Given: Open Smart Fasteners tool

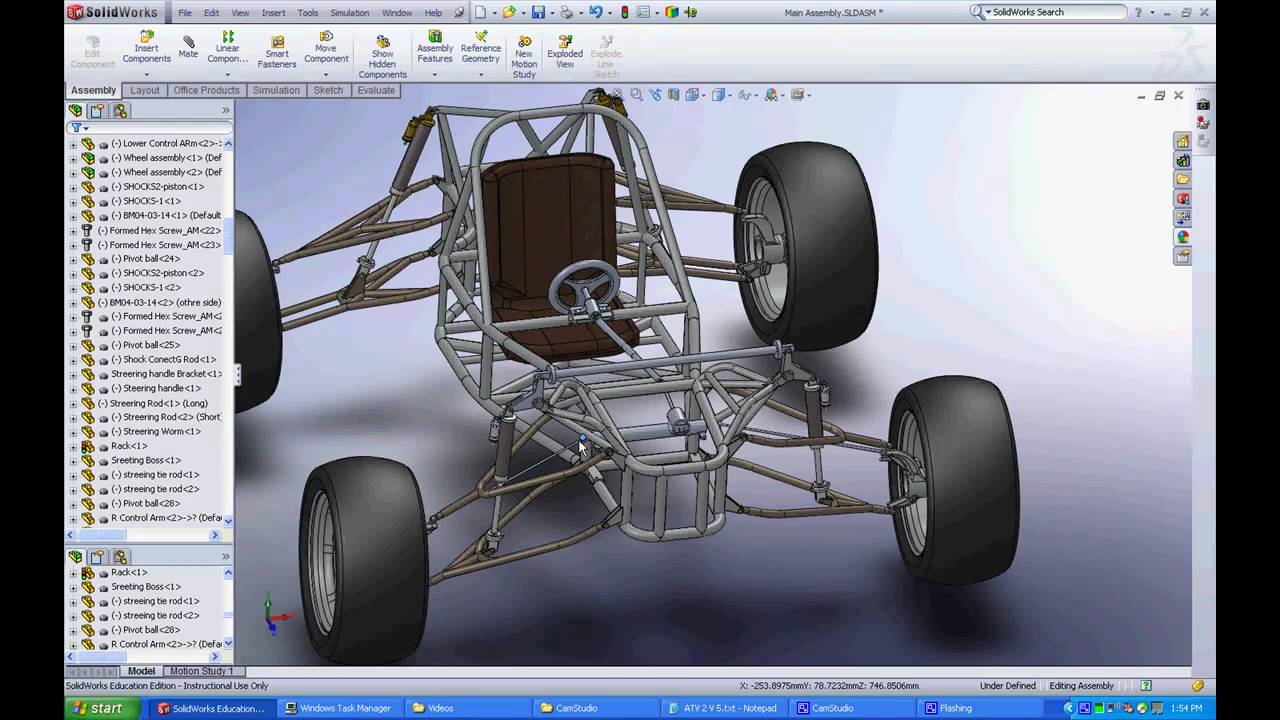Looking at the screenshot, I should 277,52.
